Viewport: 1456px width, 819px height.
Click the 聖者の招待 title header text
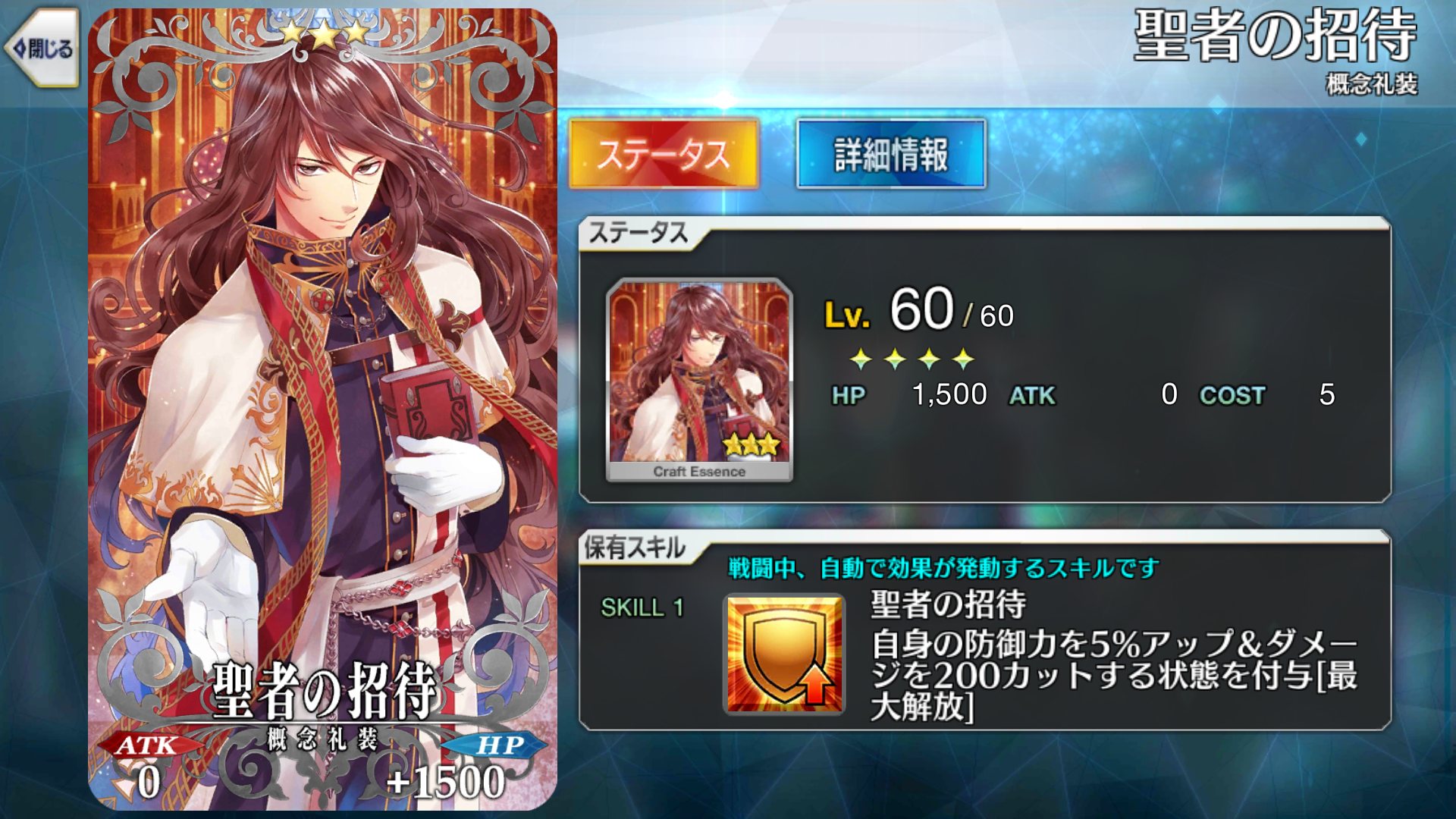(x=1275, y=35)
